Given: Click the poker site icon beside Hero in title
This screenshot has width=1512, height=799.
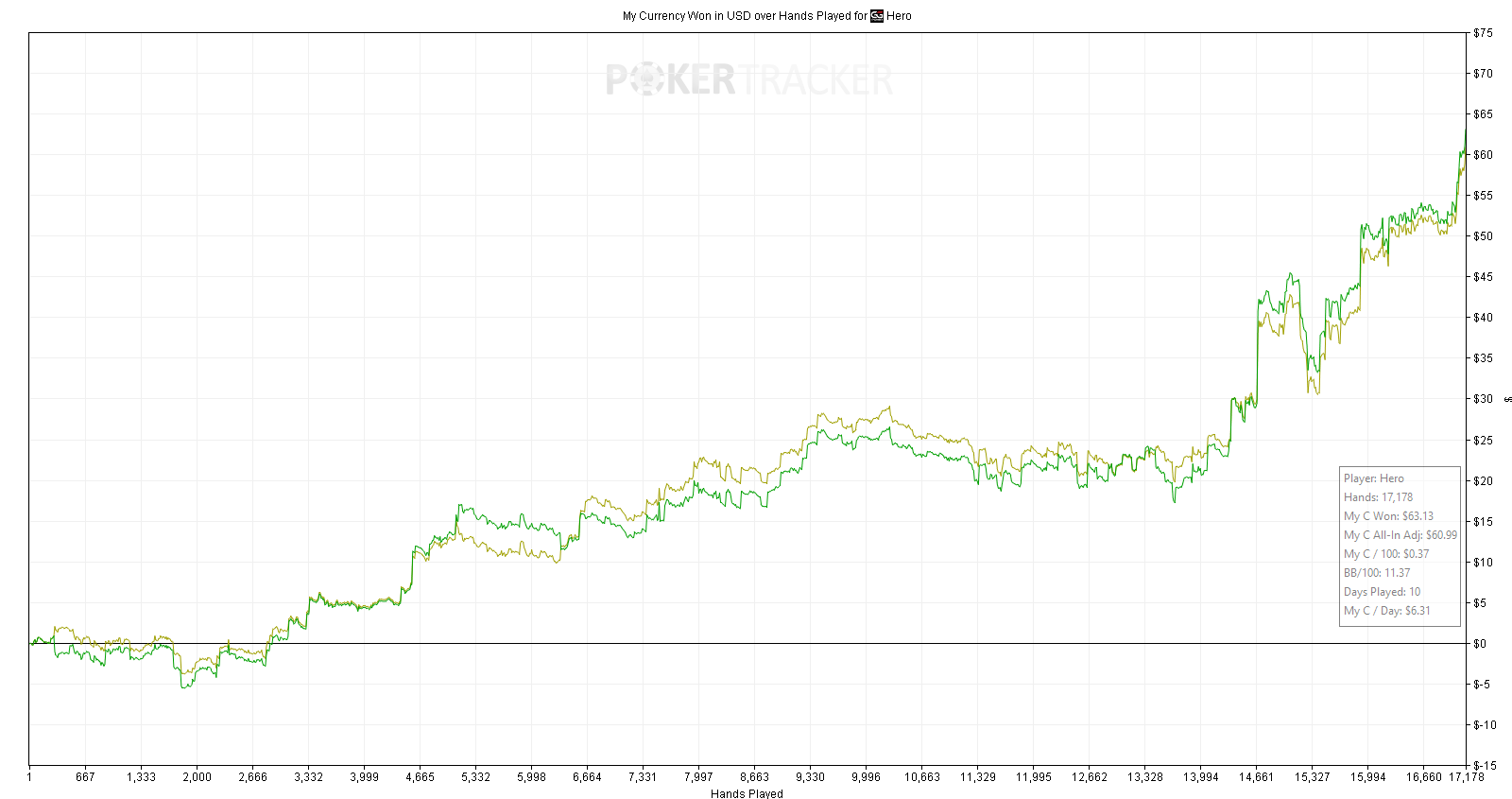Looking at the screenshot, I should coord(877,15).
